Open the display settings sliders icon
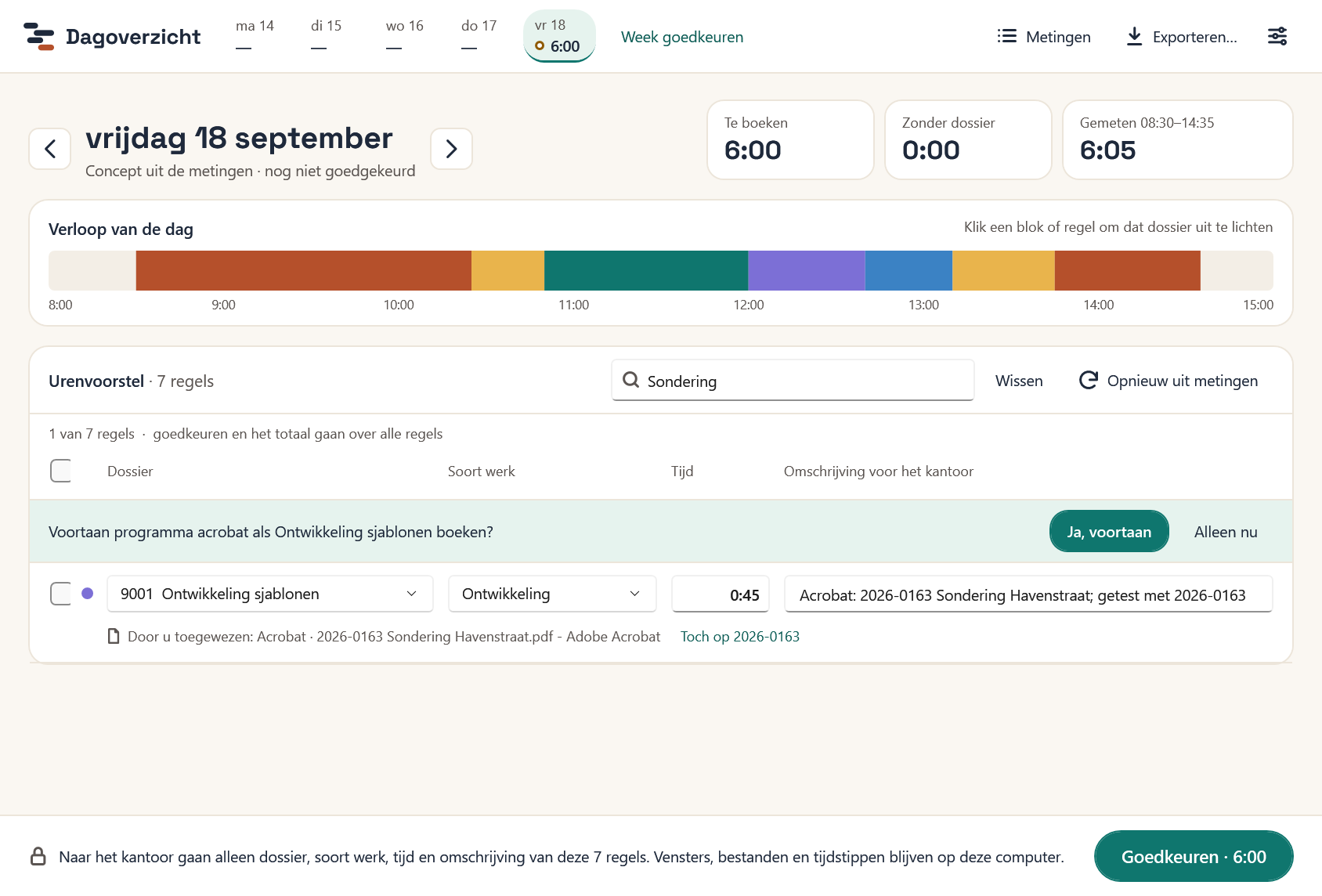The image size is (1322, 896). (x=1277, y=37)
